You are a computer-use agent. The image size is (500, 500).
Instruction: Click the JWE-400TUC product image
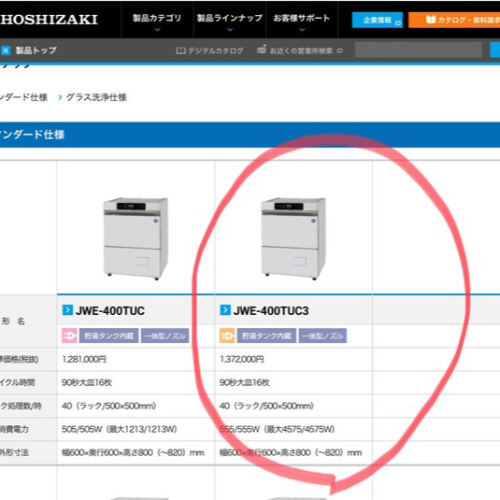click(x=136, y=239)
